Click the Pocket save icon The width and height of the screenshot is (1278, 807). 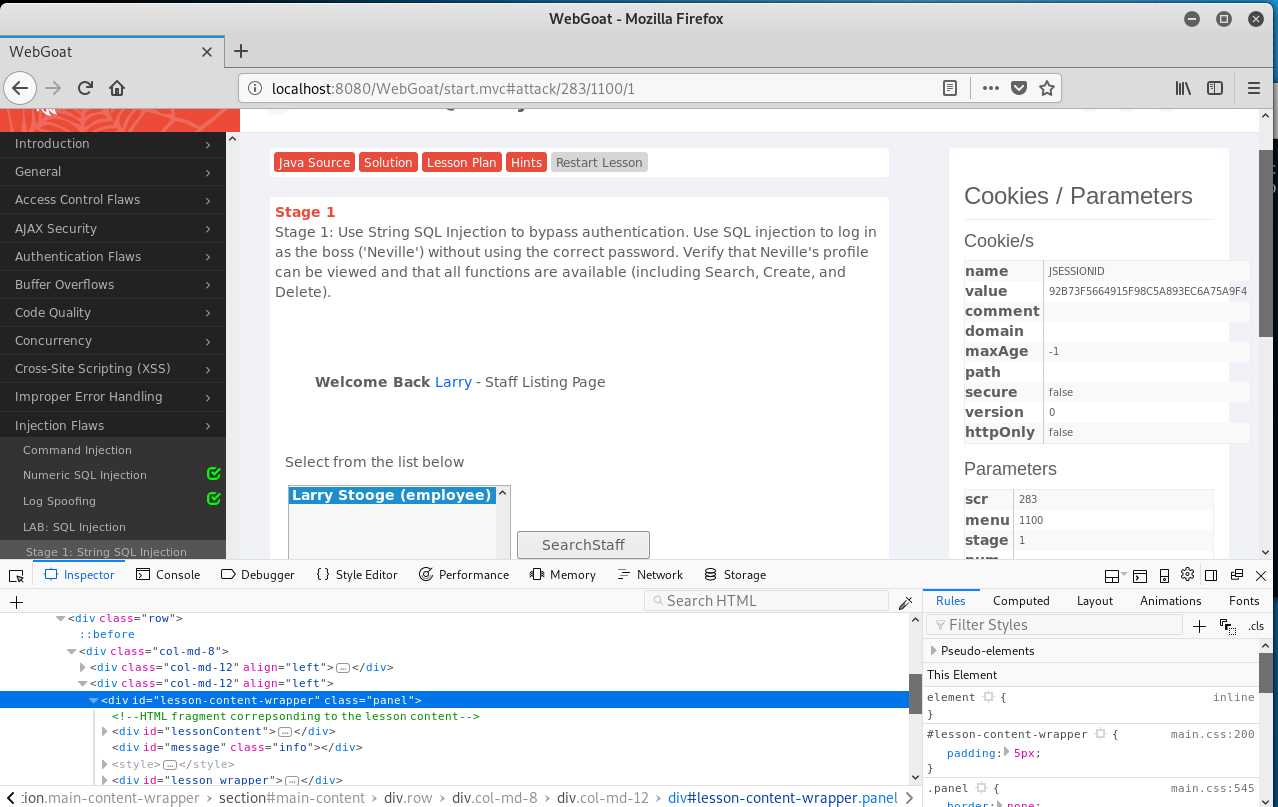[x=1018, y=88]
